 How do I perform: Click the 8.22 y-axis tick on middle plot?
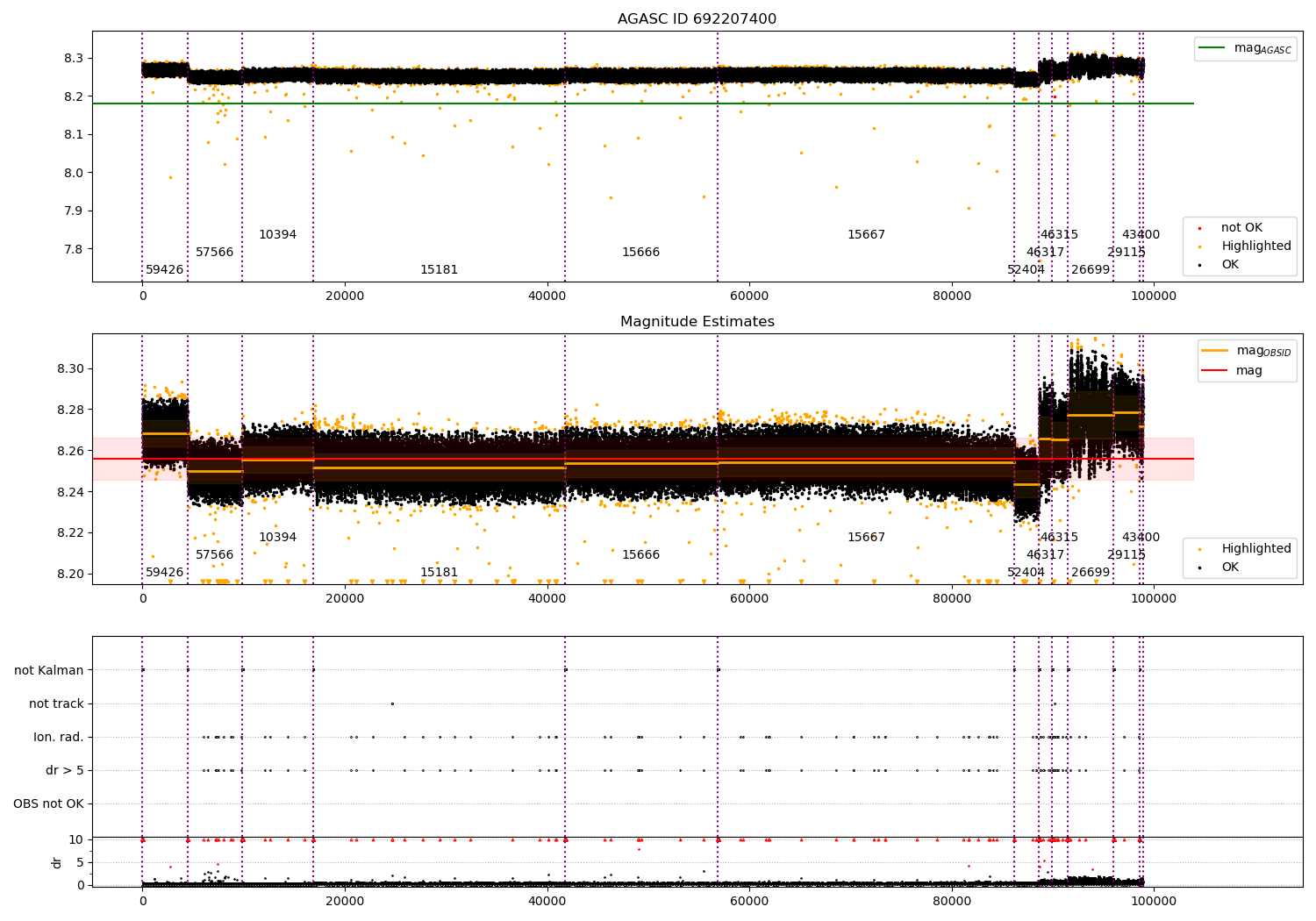click(70, 533)
